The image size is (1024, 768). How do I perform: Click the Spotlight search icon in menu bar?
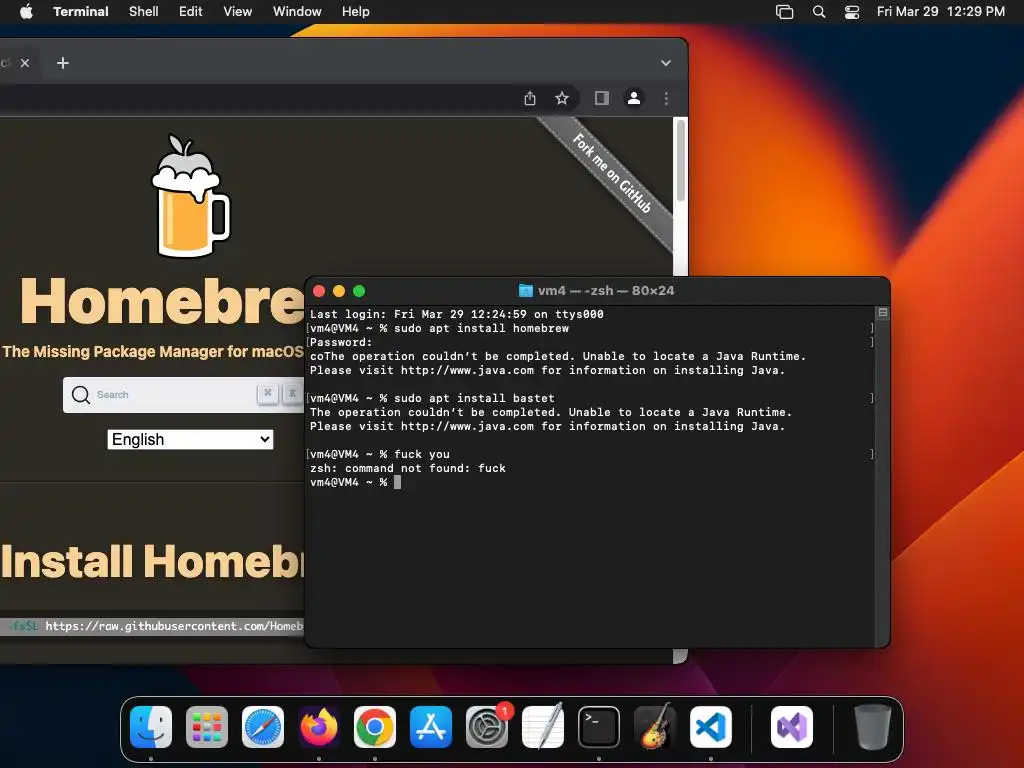(x=819, y=12)
